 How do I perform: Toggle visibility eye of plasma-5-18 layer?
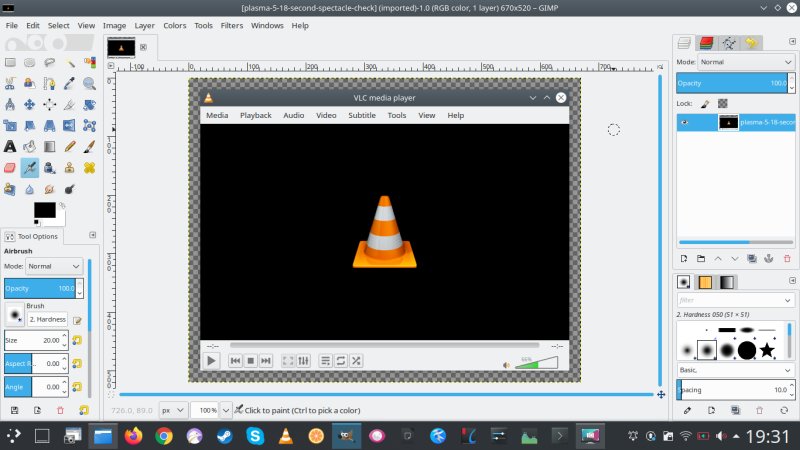click(x=685, y=122)
